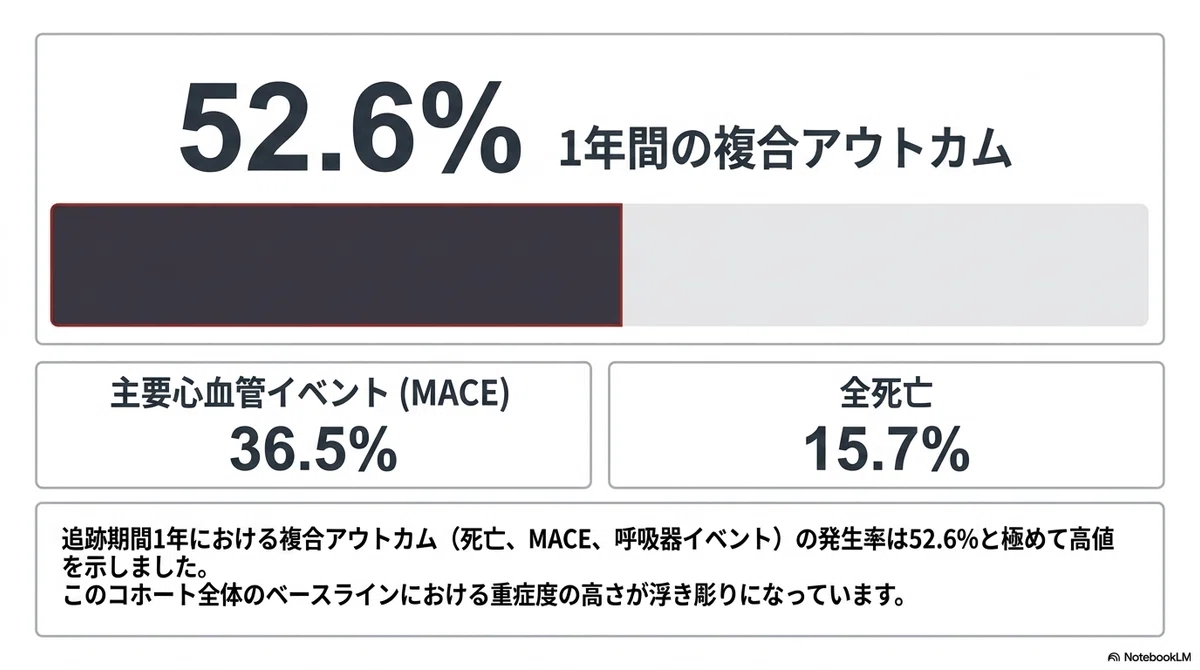Screen dimensions: 1200x670
Task: Click the 15.7% all-cause death value
Action: pos(886,449)
